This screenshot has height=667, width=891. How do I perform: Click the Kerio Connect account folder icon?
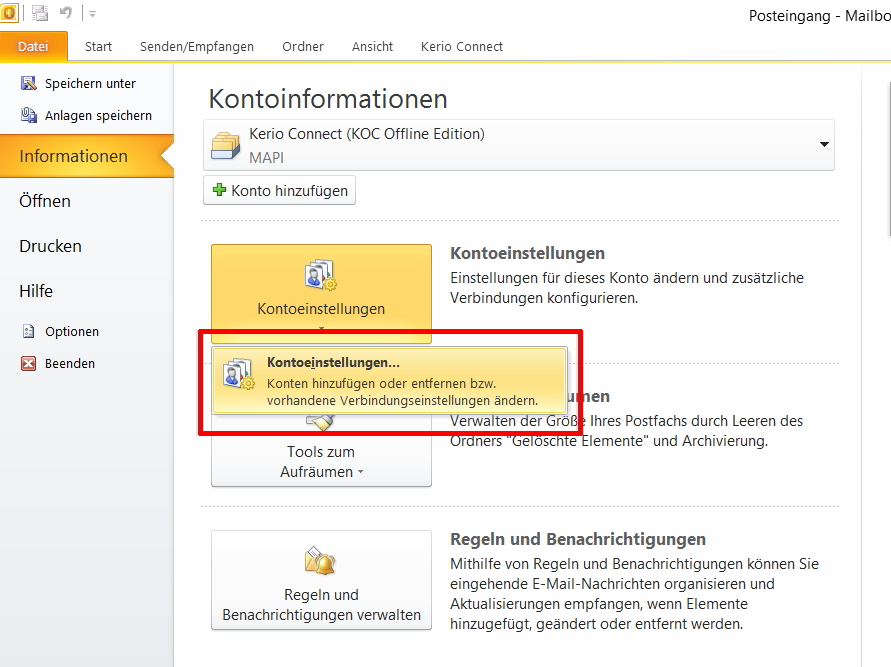226,145
